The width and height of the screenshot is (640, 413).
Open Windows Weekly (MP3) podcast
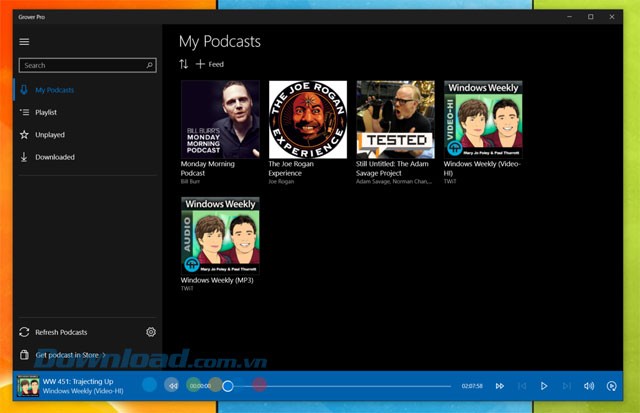click(220, 235)
